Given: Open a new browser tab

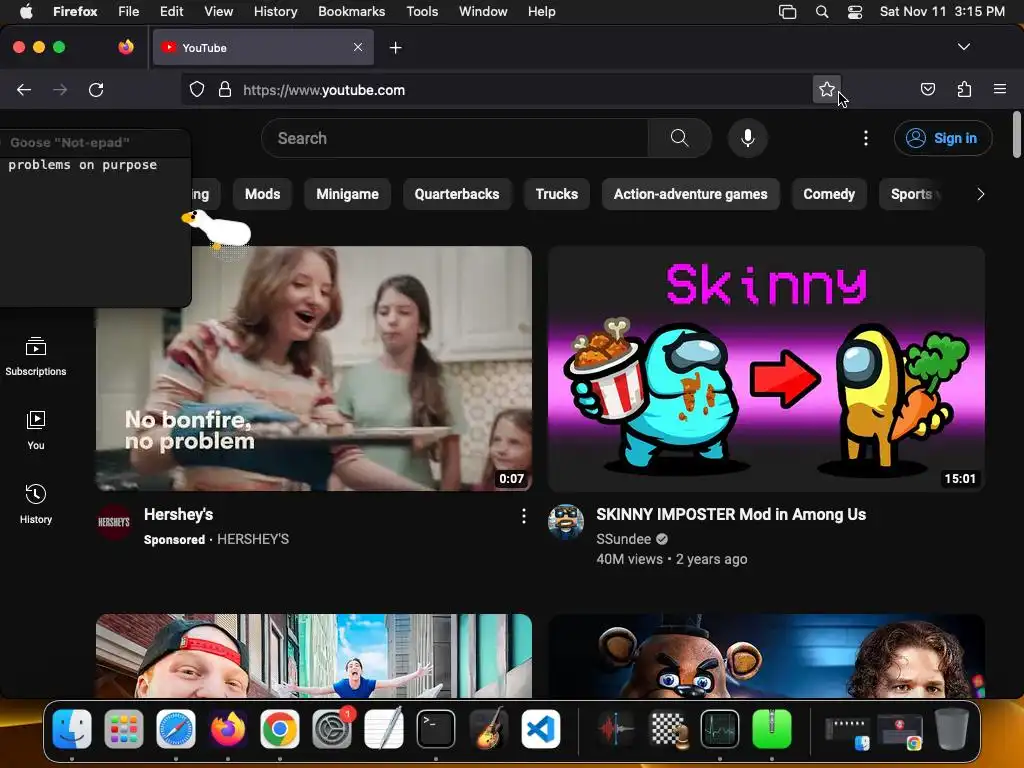Looking at the screenshot, I should tap(395, 48).
